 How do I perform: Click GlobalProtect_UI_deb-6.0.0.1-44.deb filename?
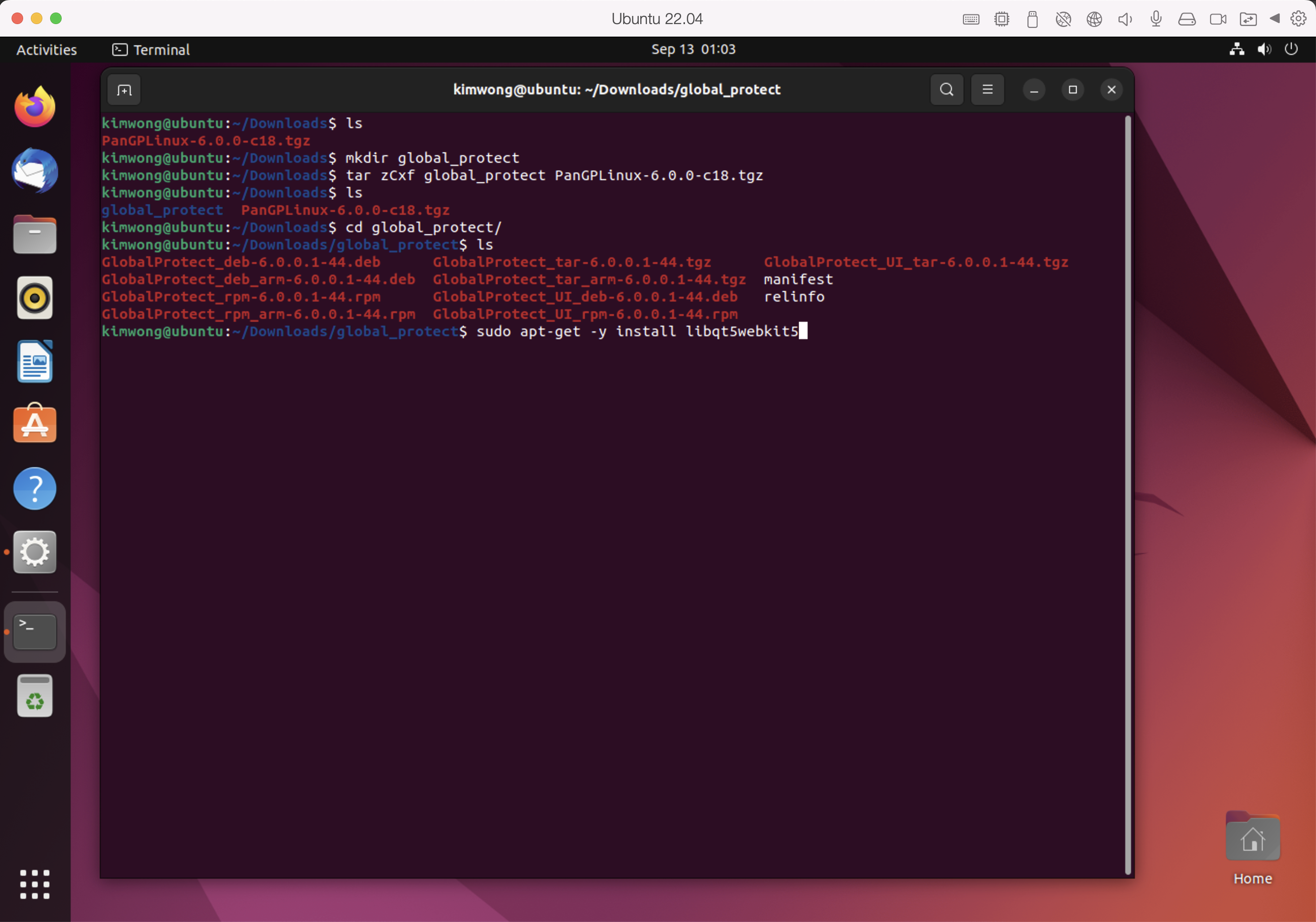(585, 297)
